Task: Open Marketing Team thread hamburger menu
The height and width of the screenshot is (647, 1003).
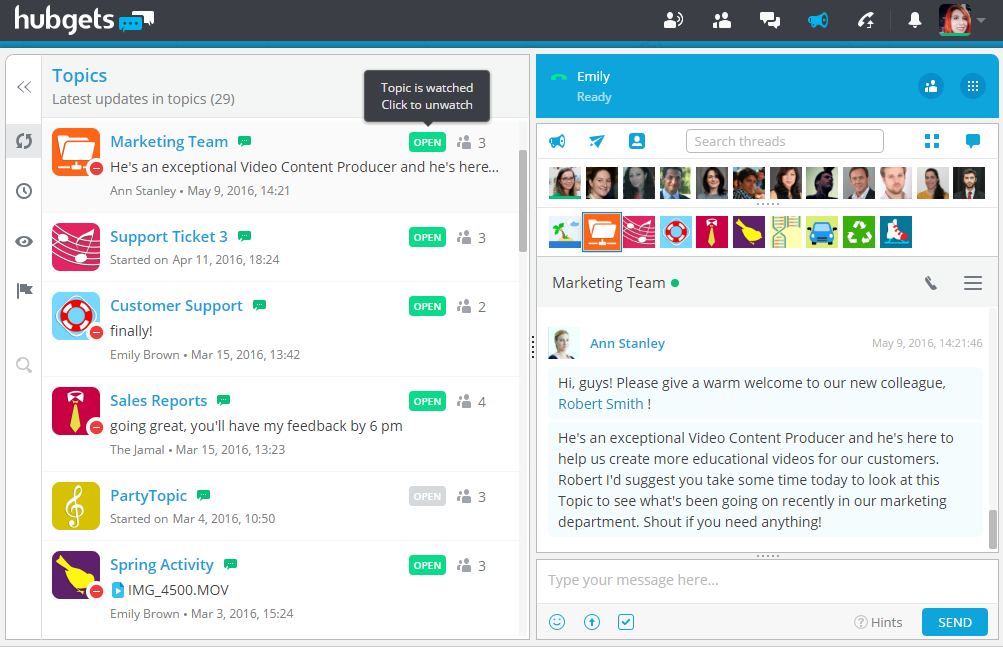Action: click(x=973, y=283)
